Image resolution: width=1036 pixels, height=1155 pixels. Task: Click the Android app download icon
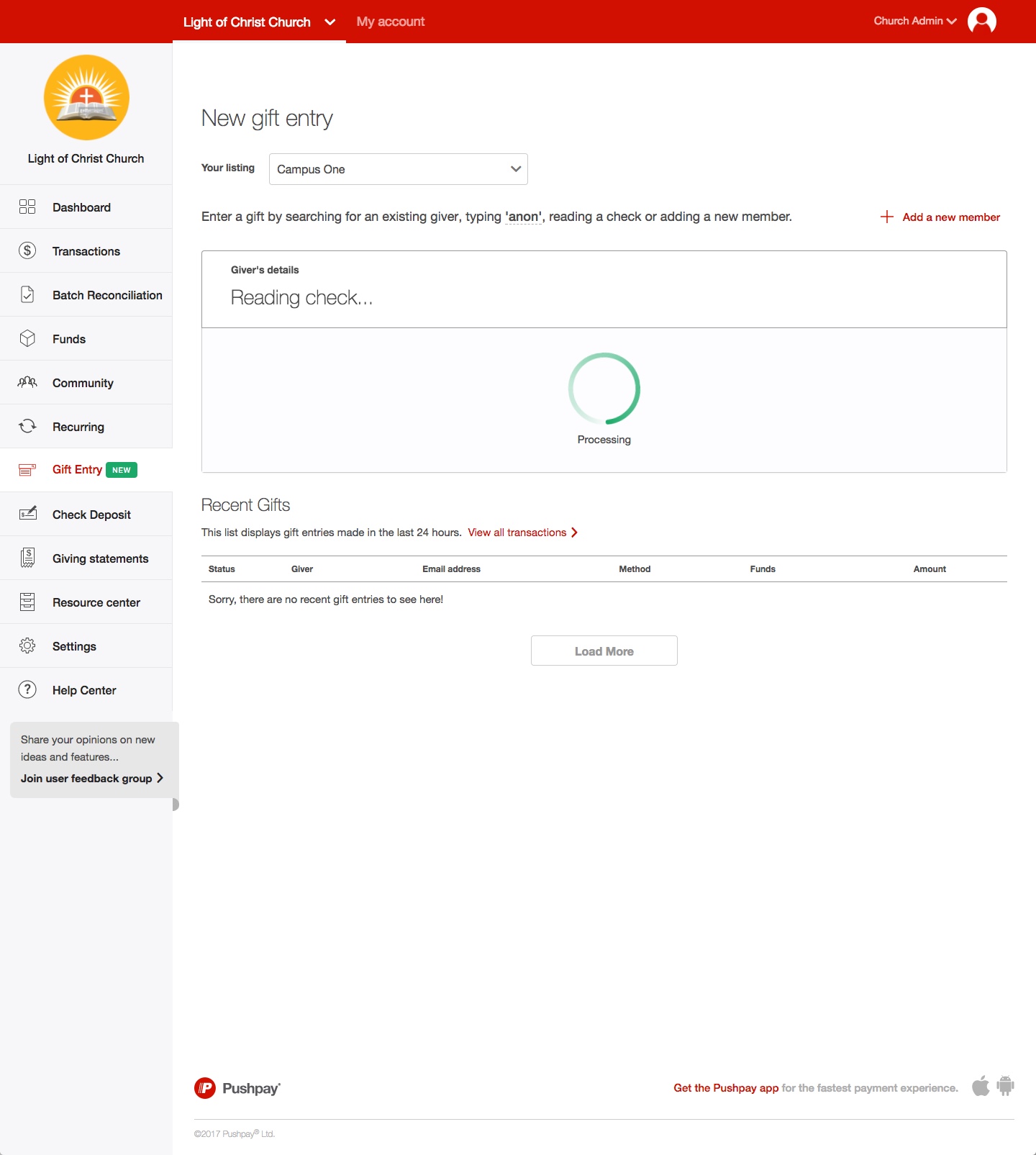(x=1006, y=1086)
